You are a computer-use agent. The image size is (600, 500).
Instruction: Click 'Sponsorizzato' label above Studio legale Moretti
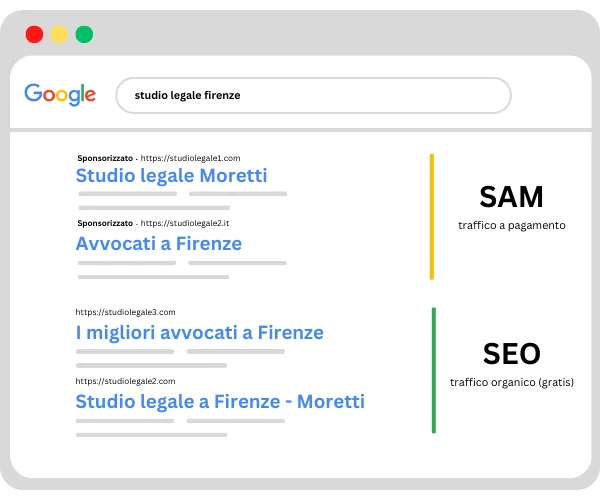click(x=104, y=158)
